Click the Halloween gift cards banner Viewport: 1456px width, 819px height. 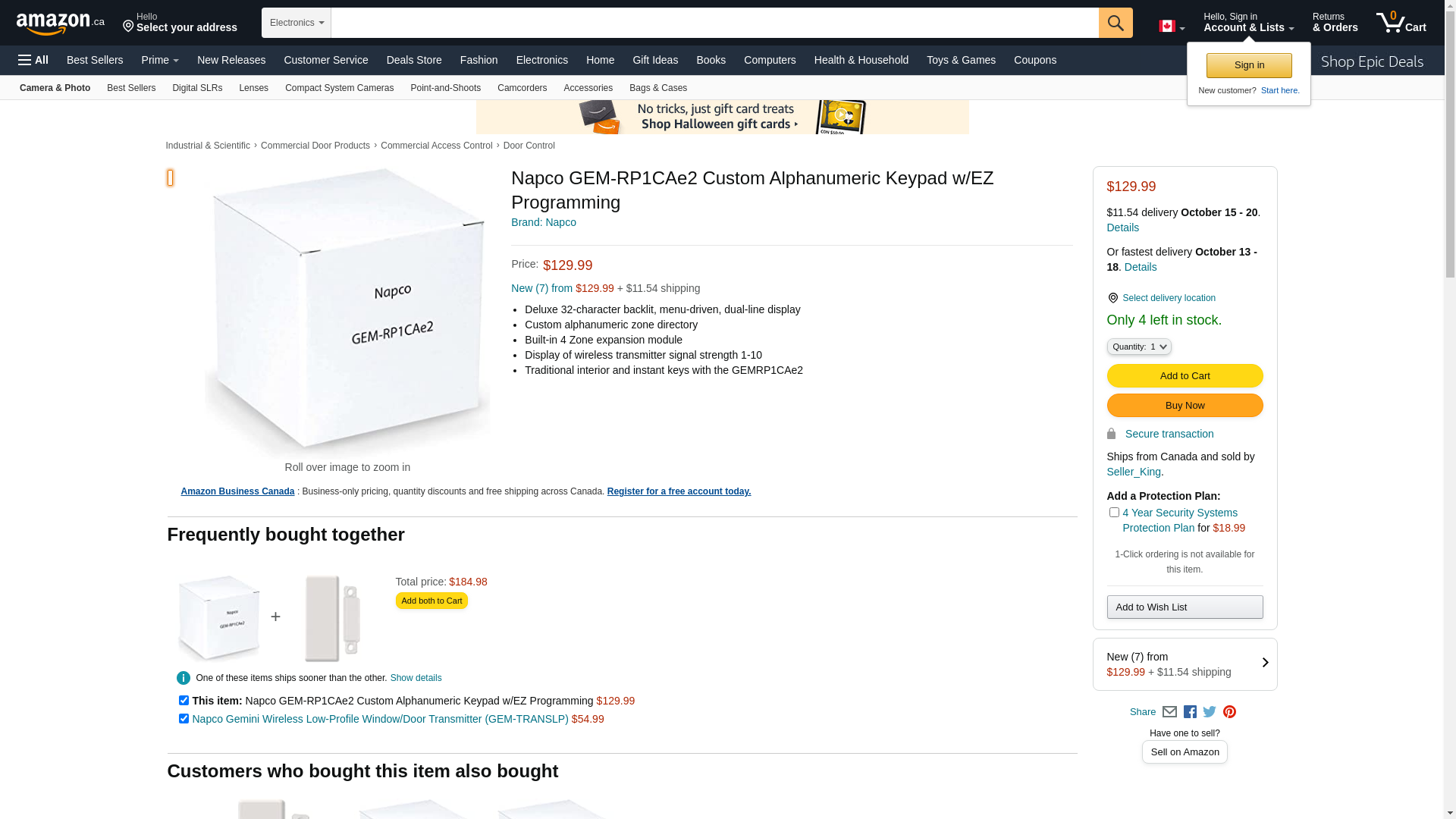pyautogui.click(x=722, y=117)
